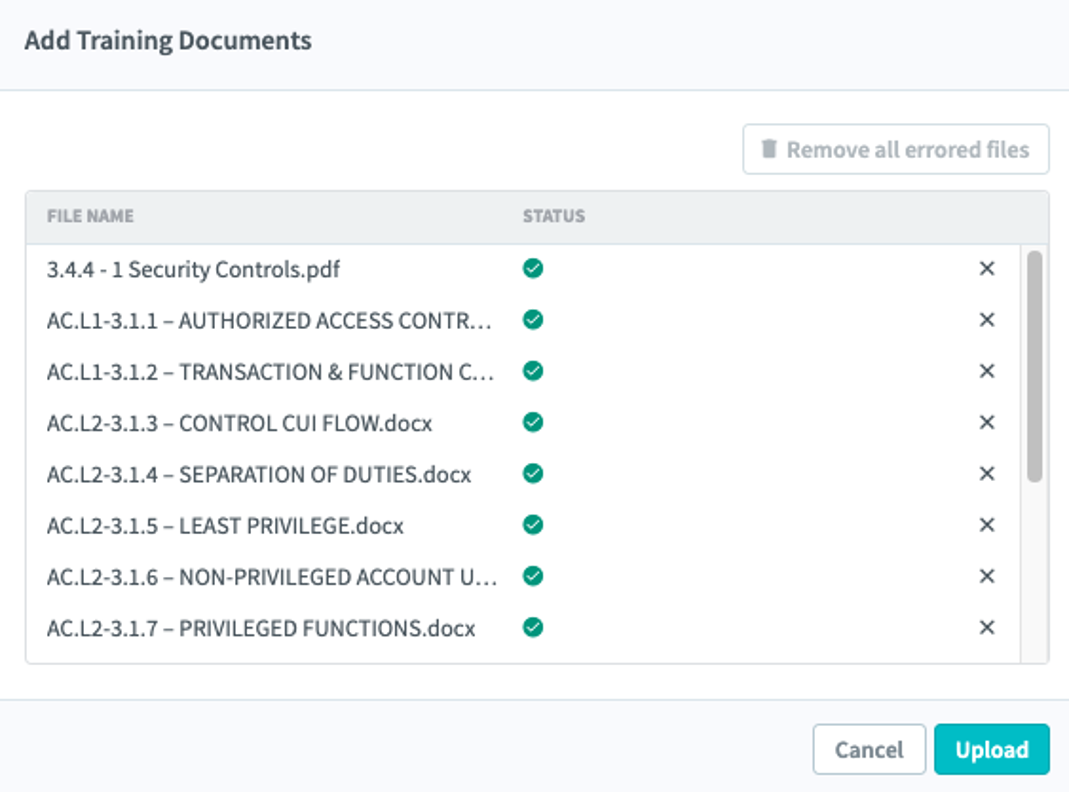Click status checkmark for LEAST PRIVILEGE.docx

click(x=533, y=525)
